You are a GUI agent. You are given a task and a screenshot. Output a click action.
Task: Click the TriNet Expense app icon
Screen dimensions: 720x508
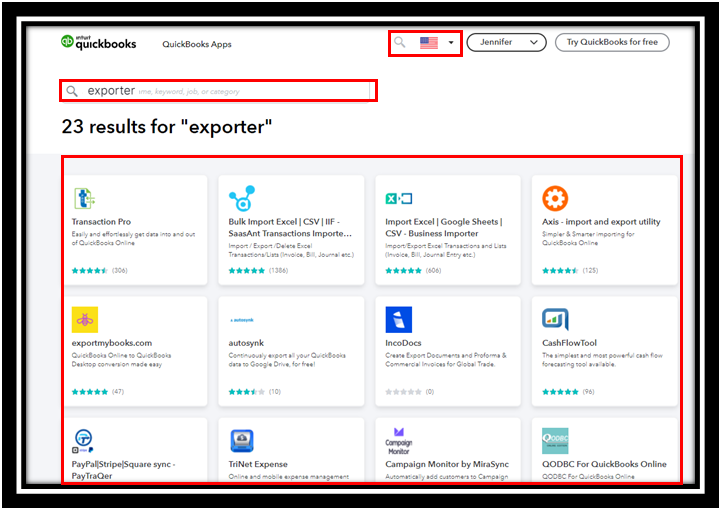tap(242, 441)
